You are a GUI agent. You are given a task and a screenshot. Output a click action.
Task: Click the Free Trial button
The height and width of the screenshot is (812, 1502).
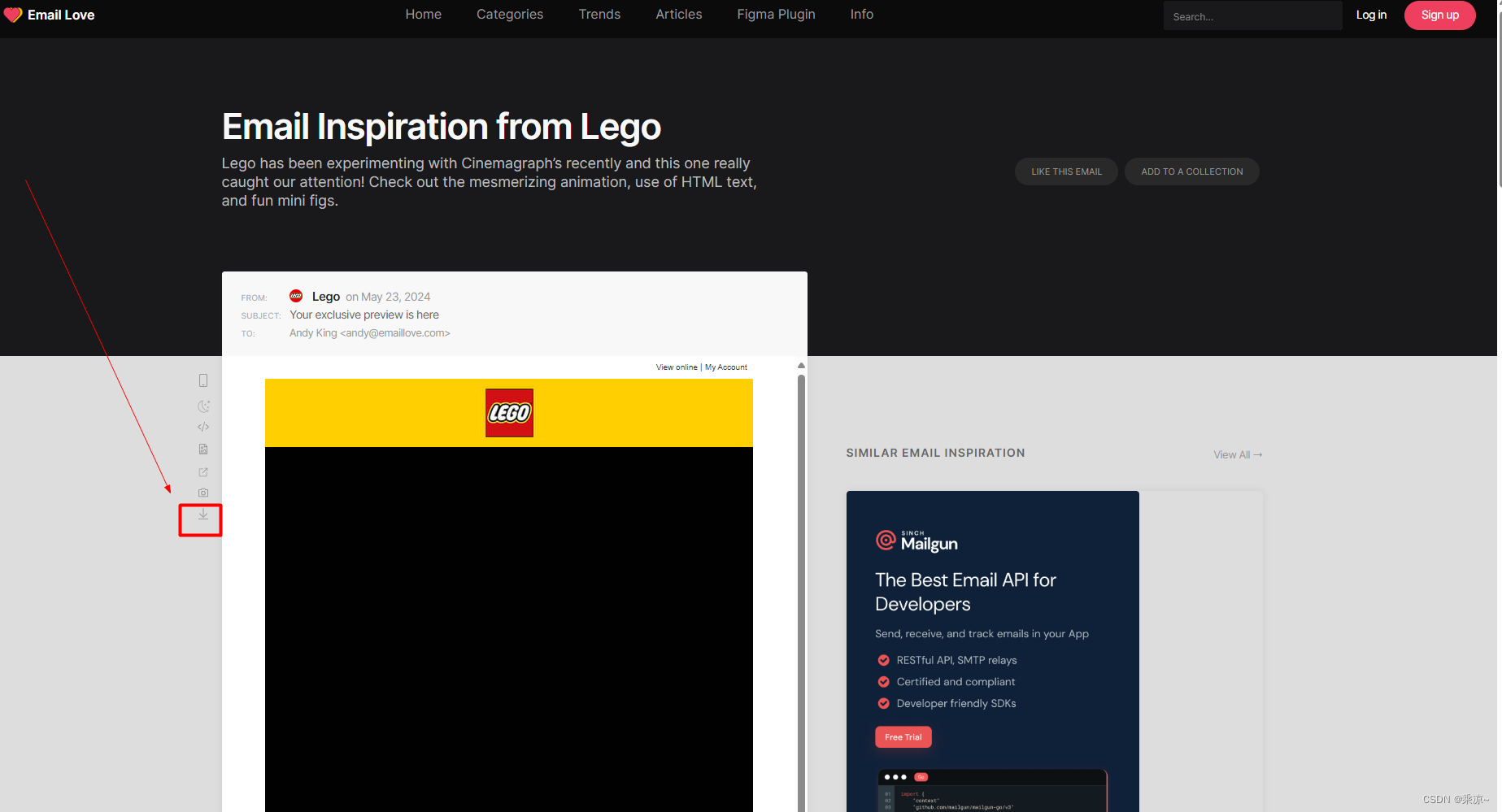pyautogui.click(x=903, y=737)
